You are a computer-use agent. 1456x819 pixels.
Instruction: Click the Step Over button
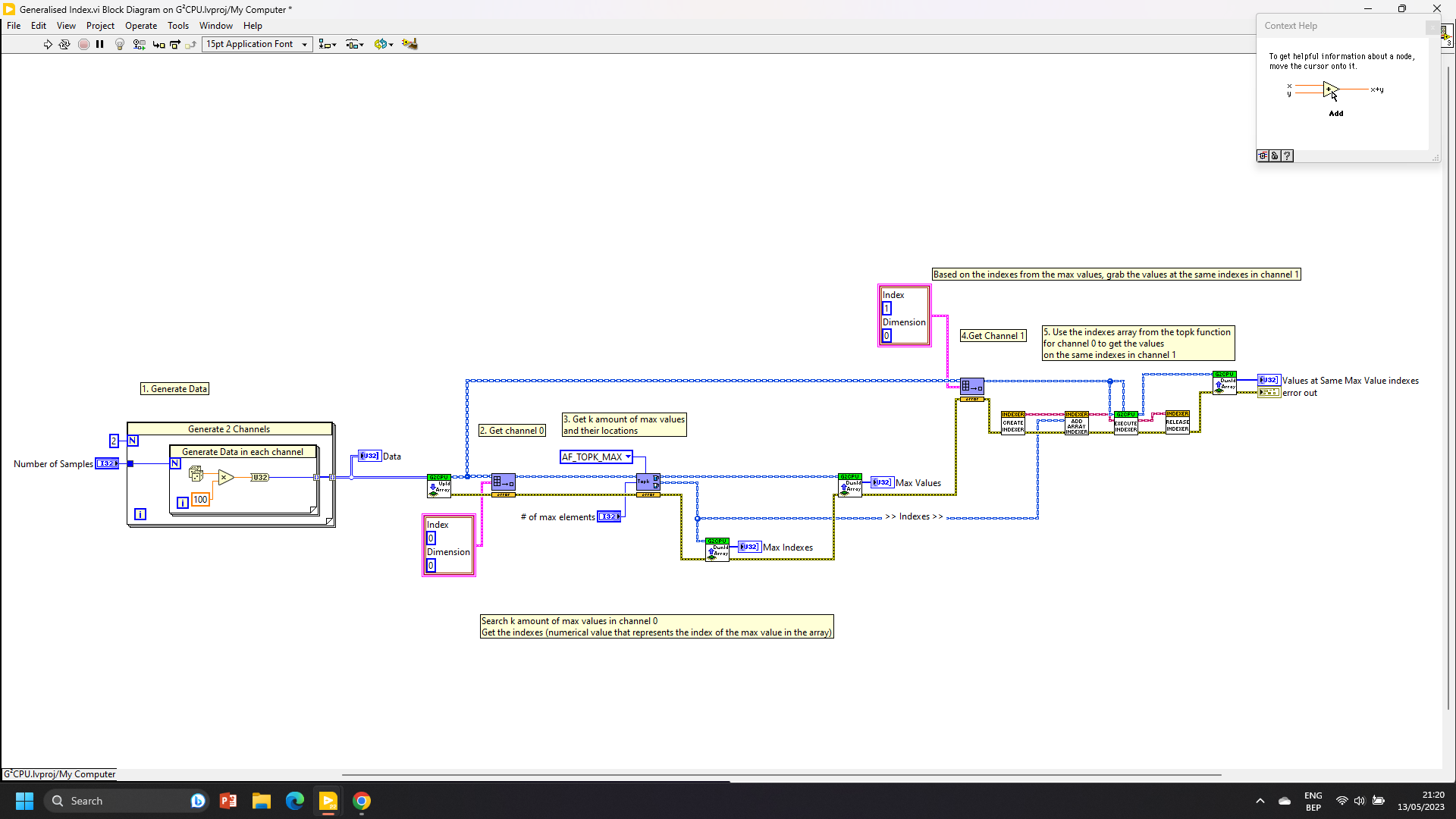(175, 44)
